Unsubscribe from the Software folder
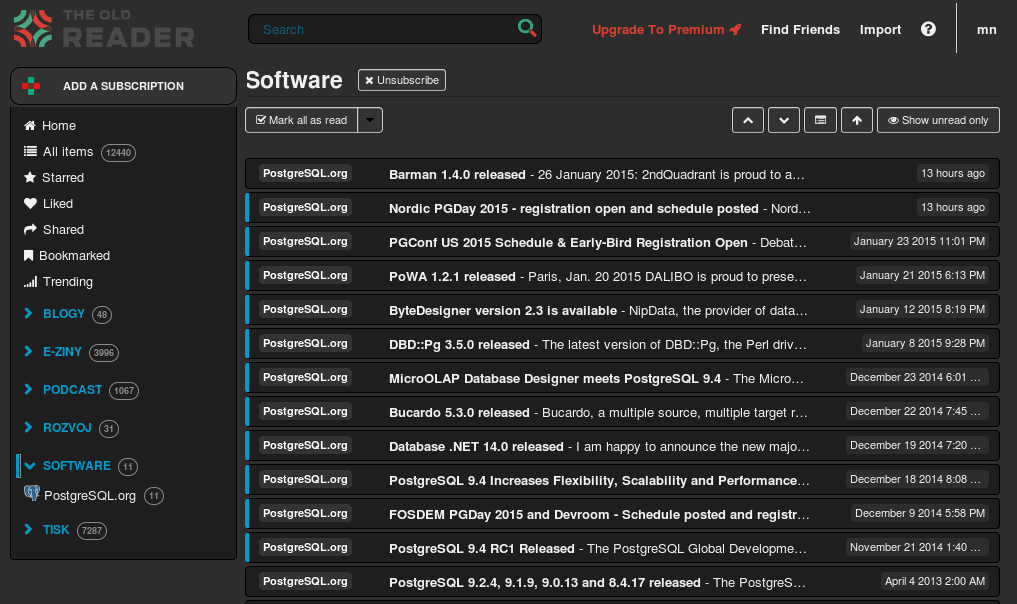Screen dimensions: 1017x604 coord(401,79)
